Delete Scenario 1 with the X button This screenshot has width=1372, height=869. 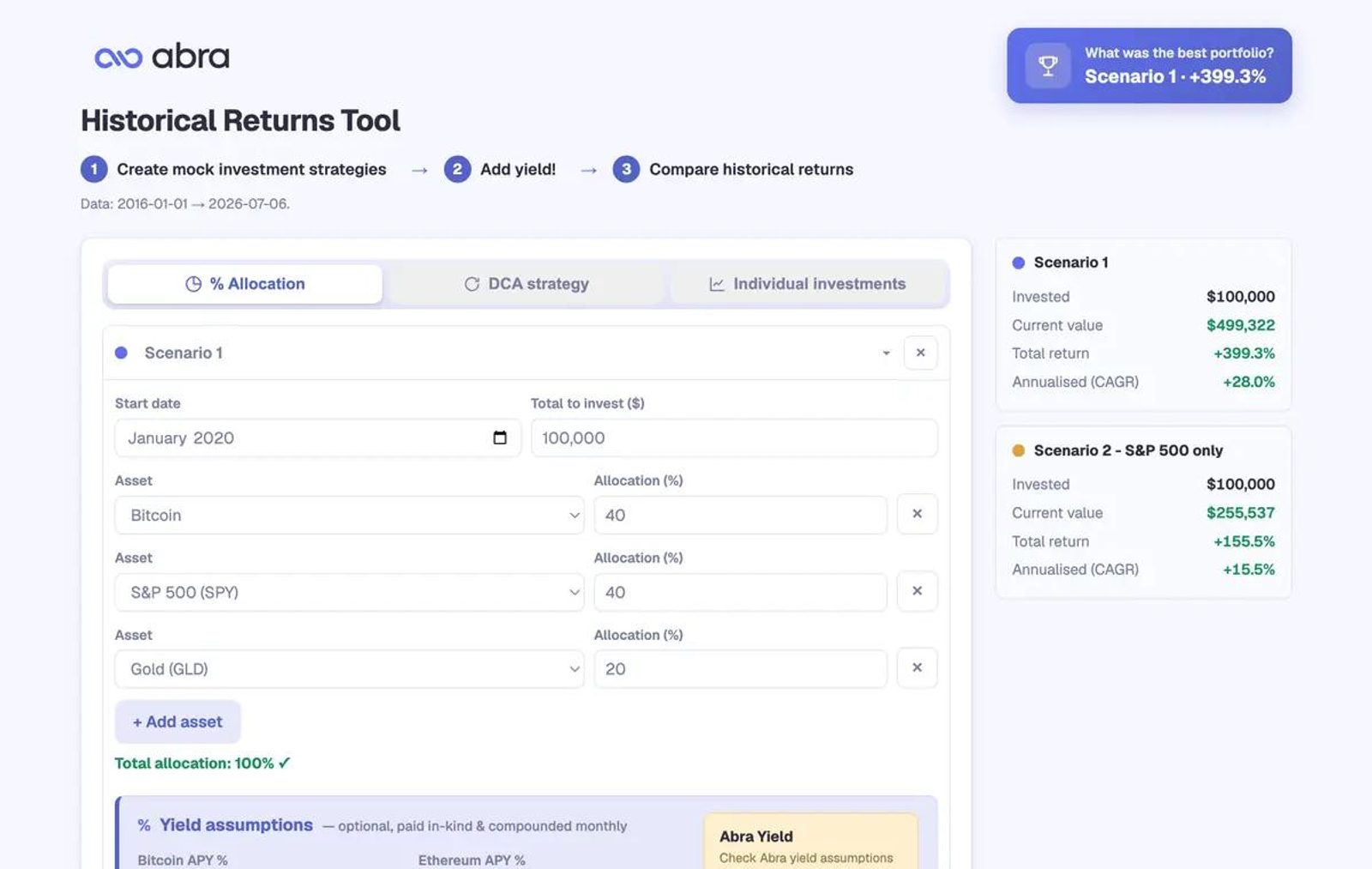(920, 353)
